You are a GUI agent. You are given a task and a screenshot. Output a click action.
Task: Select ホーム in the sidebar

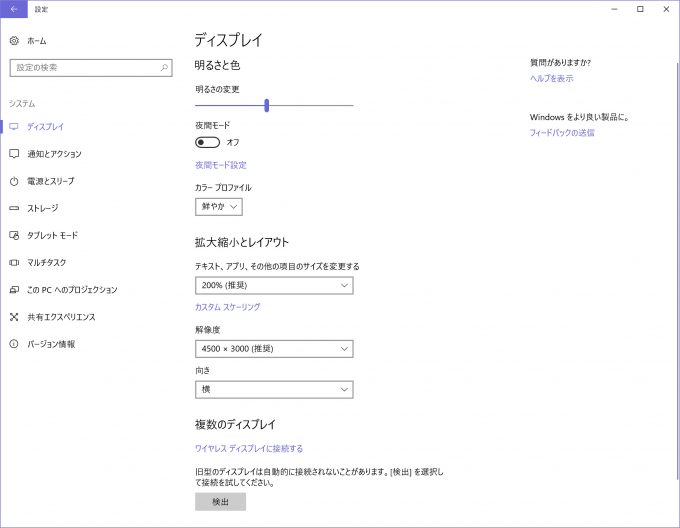point(37,41)
